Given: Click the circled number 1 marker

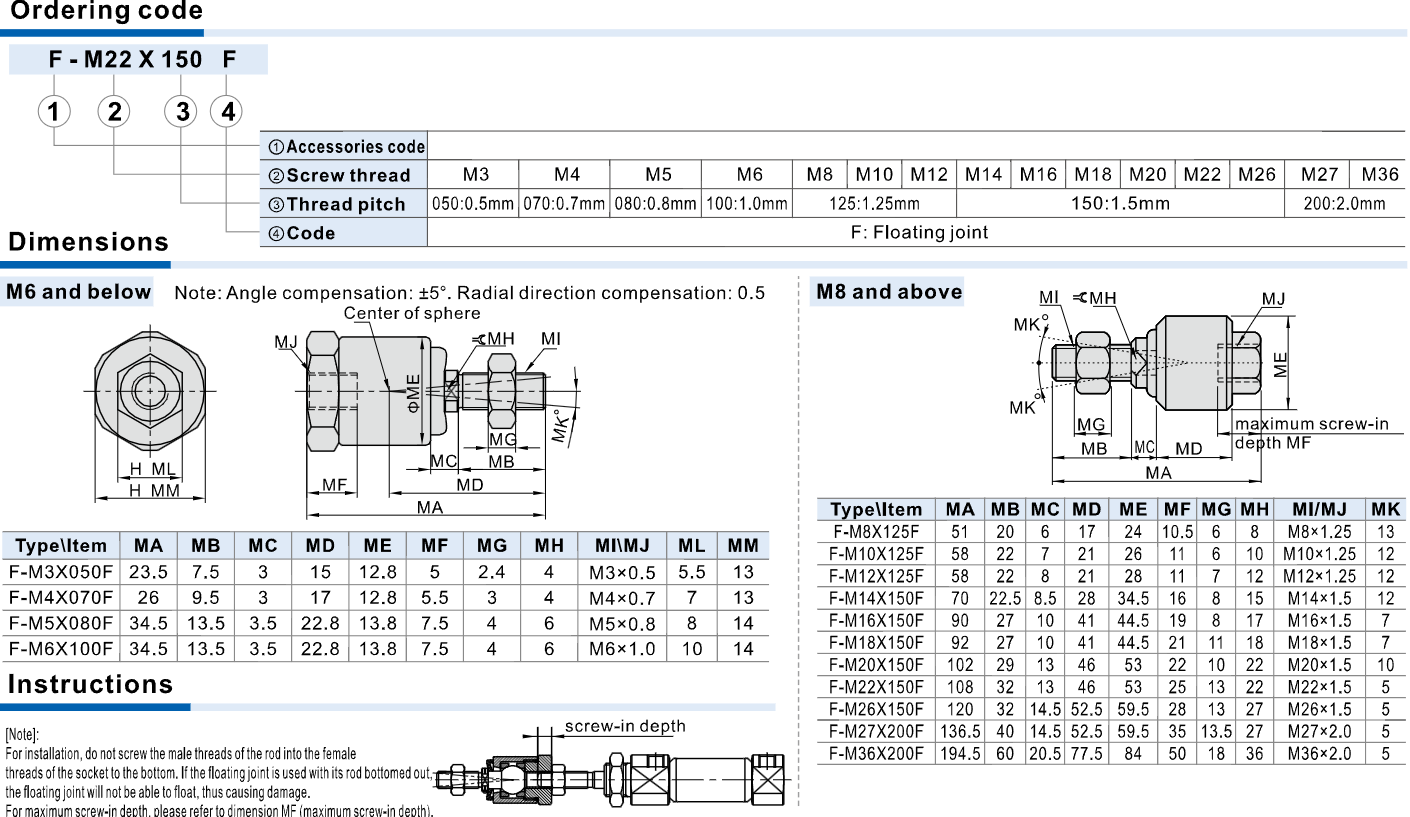Looking at the screenshot, I should 54,111.
